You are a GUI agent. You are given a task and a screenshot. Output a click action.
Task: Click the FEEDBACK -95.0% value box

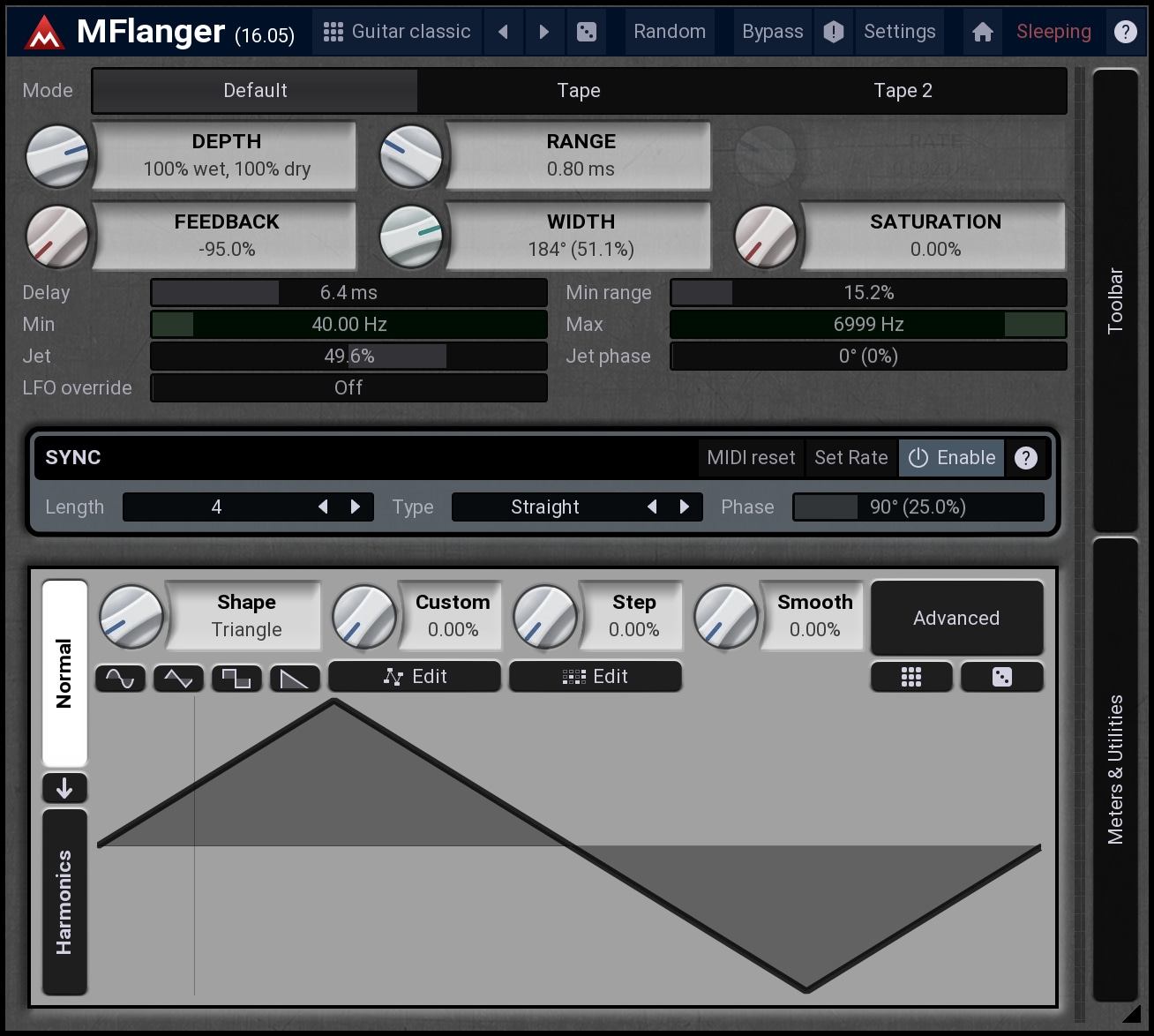(226, 236)
